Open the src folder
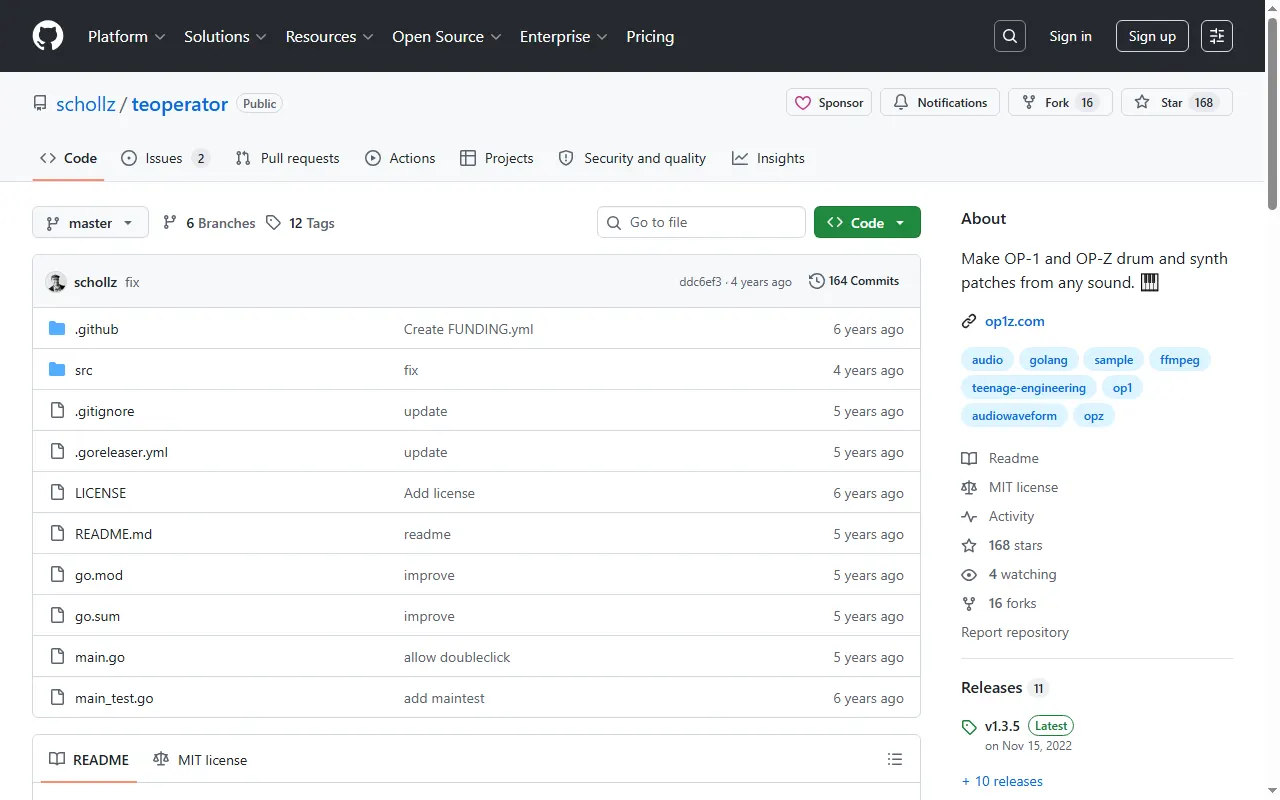Screen dimensions: 1280x800 click(x=84, y=370)
